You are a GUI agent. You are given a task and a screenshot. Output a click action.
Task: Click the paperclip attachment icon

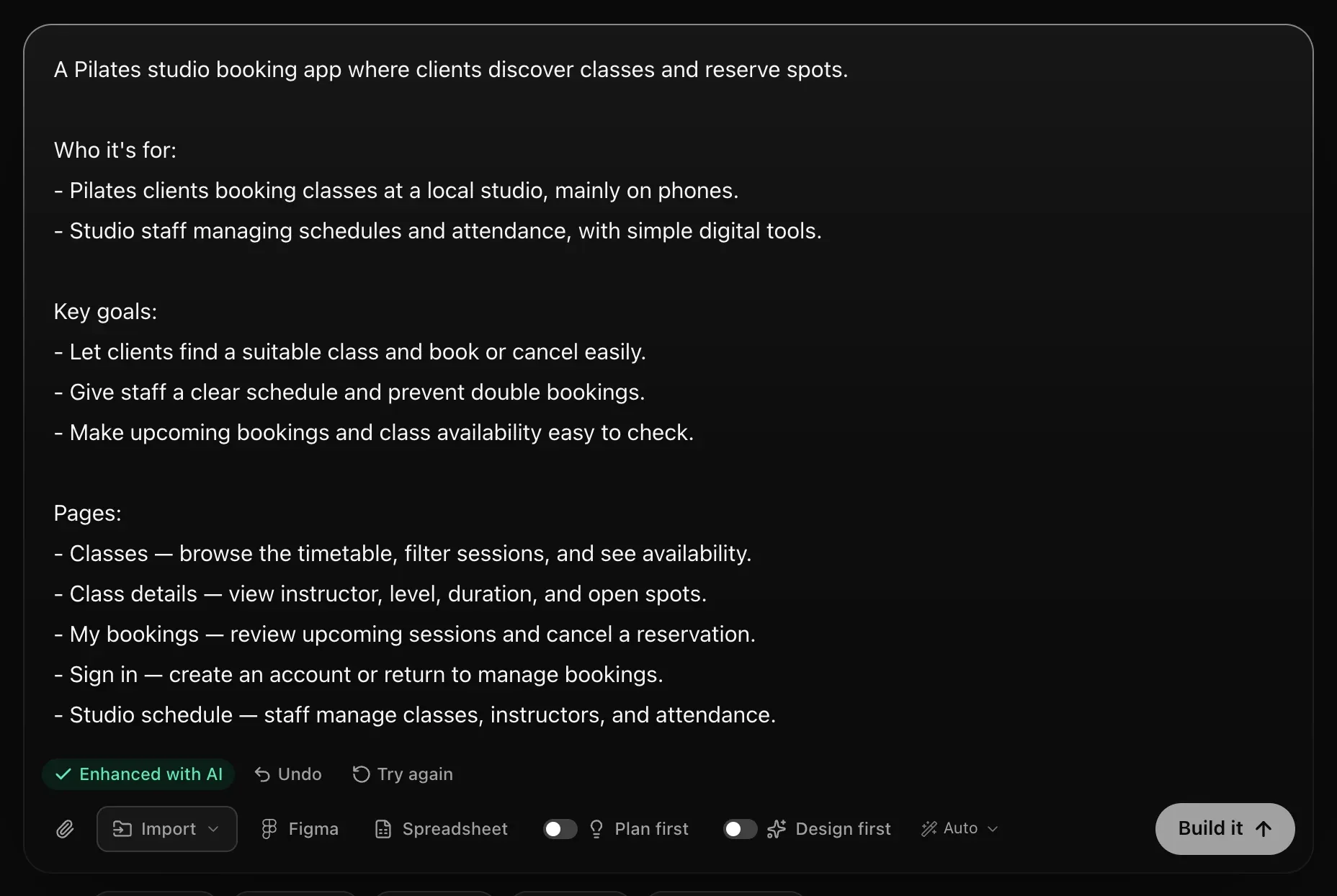click(x=65, y=829)
